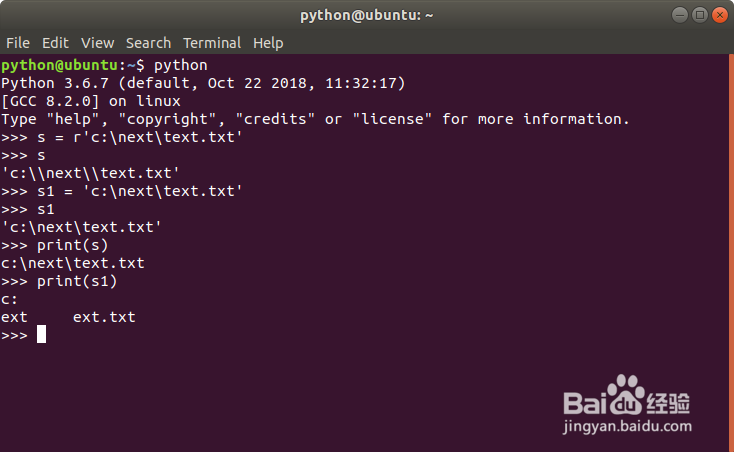Click the print(s) command line
The width and height of the screenshot is (734, 452).
pyautogui.click(x=54, y=245)
